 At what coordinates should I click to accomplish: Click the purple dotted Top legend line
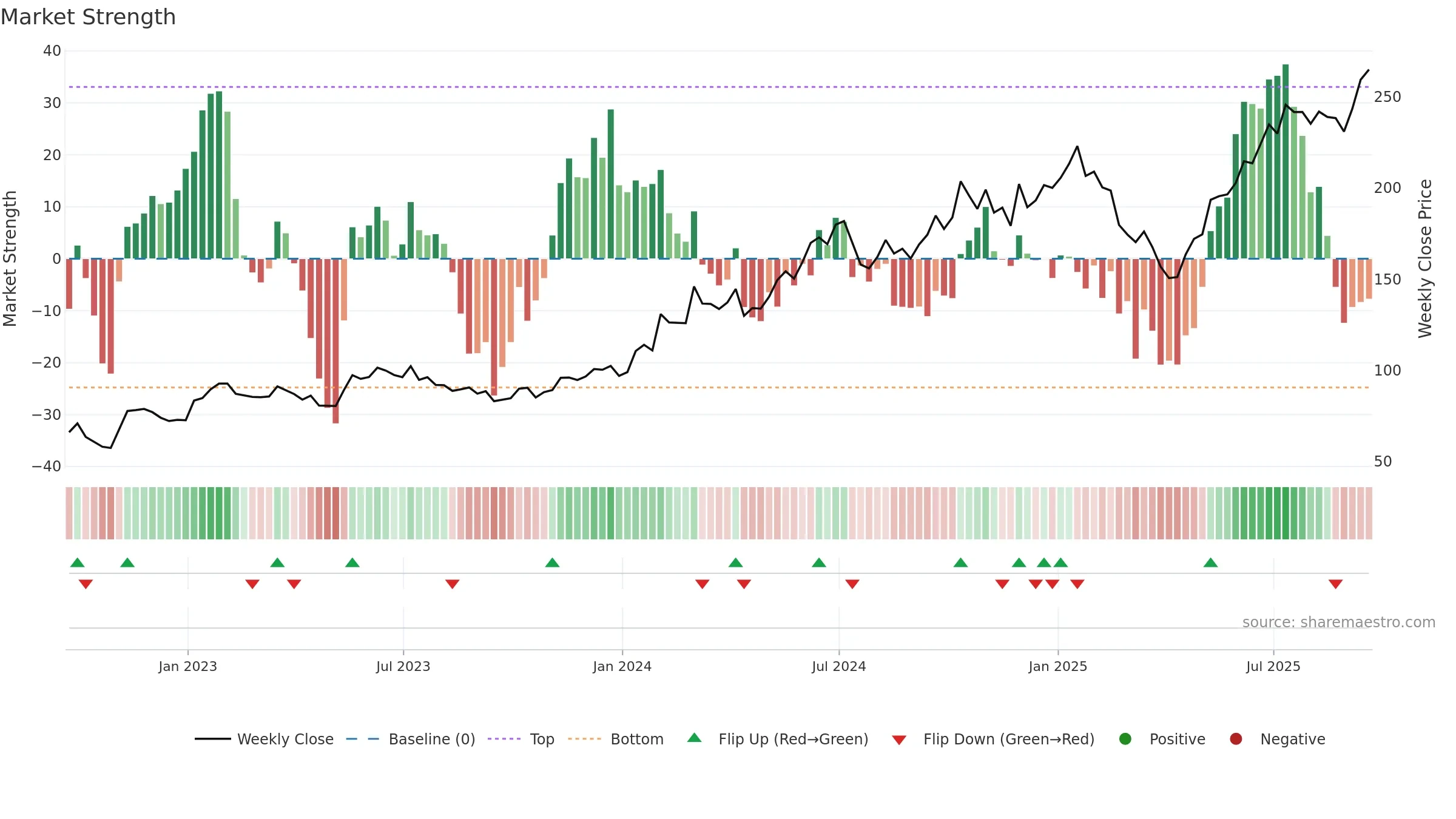pos(504,739)
